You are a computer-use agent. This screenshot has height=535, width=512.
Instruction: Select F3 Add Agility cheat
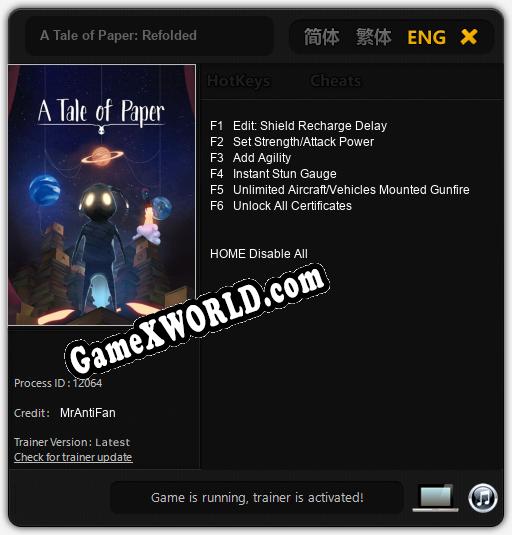point(250,158)
